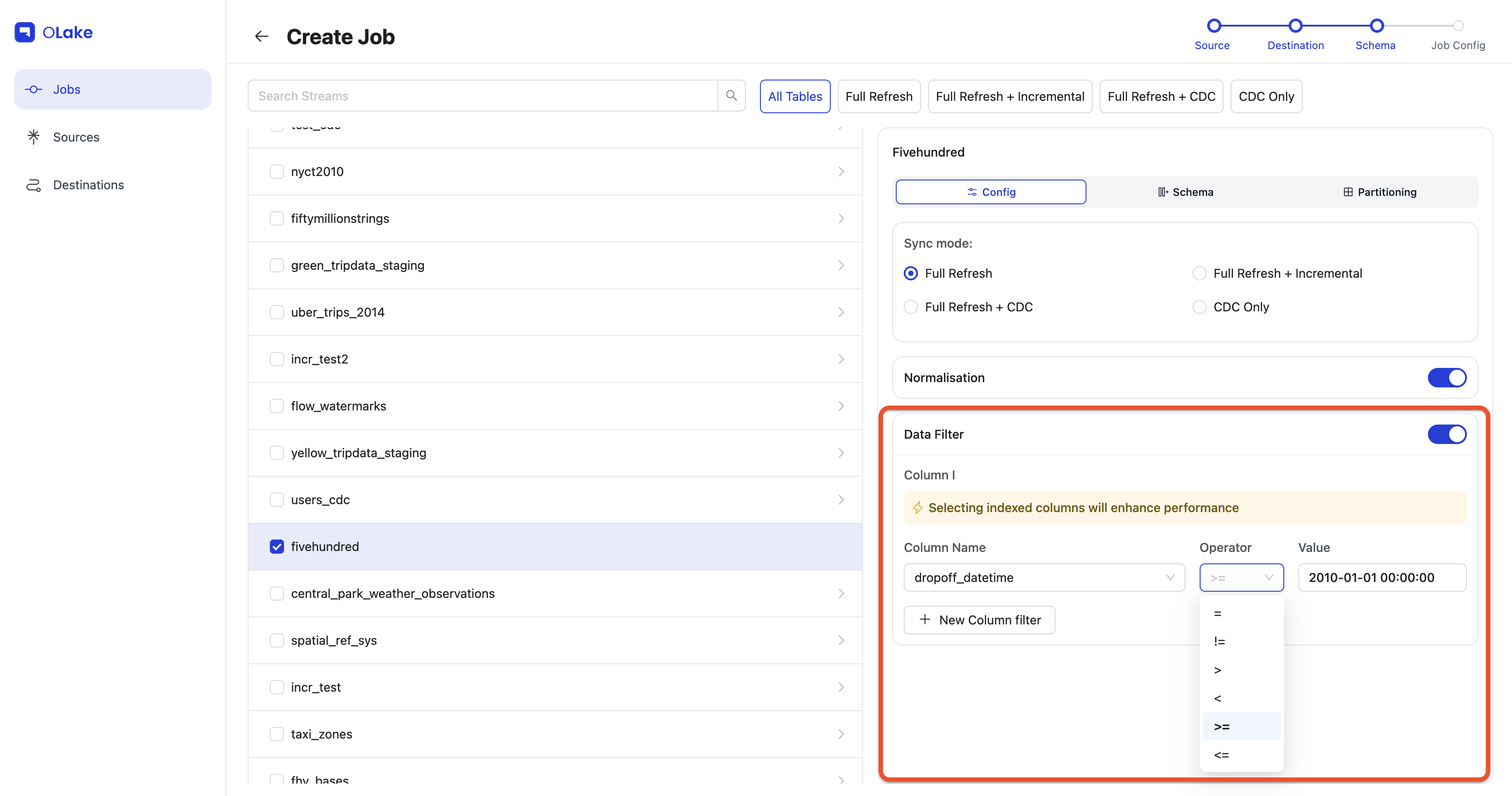Viewport: 1512px width, 796px height.
Task: Select Full Refresh sync mode
Action: pos(911,273)
